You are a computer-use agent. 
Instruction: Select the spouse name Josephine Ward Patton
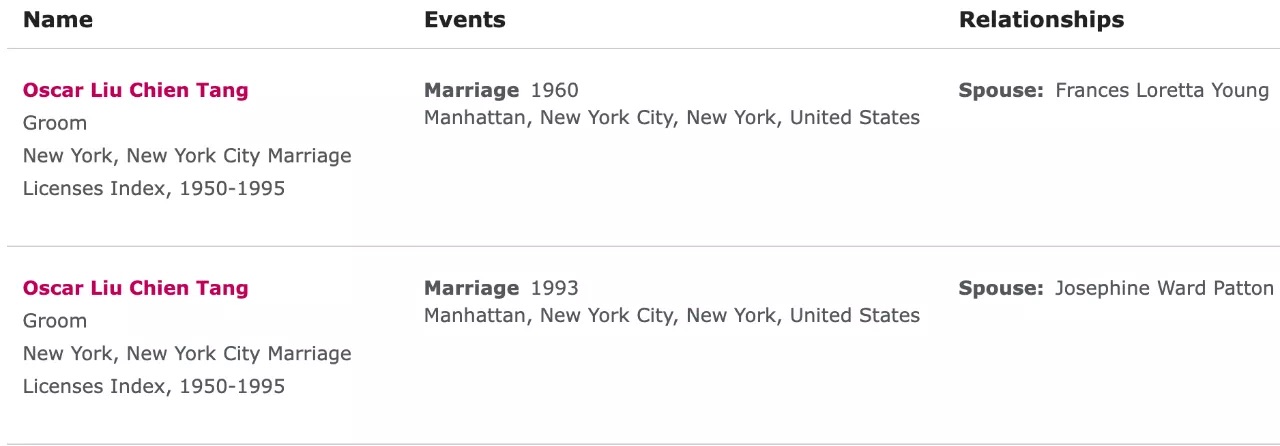(x=1164, y=288)
